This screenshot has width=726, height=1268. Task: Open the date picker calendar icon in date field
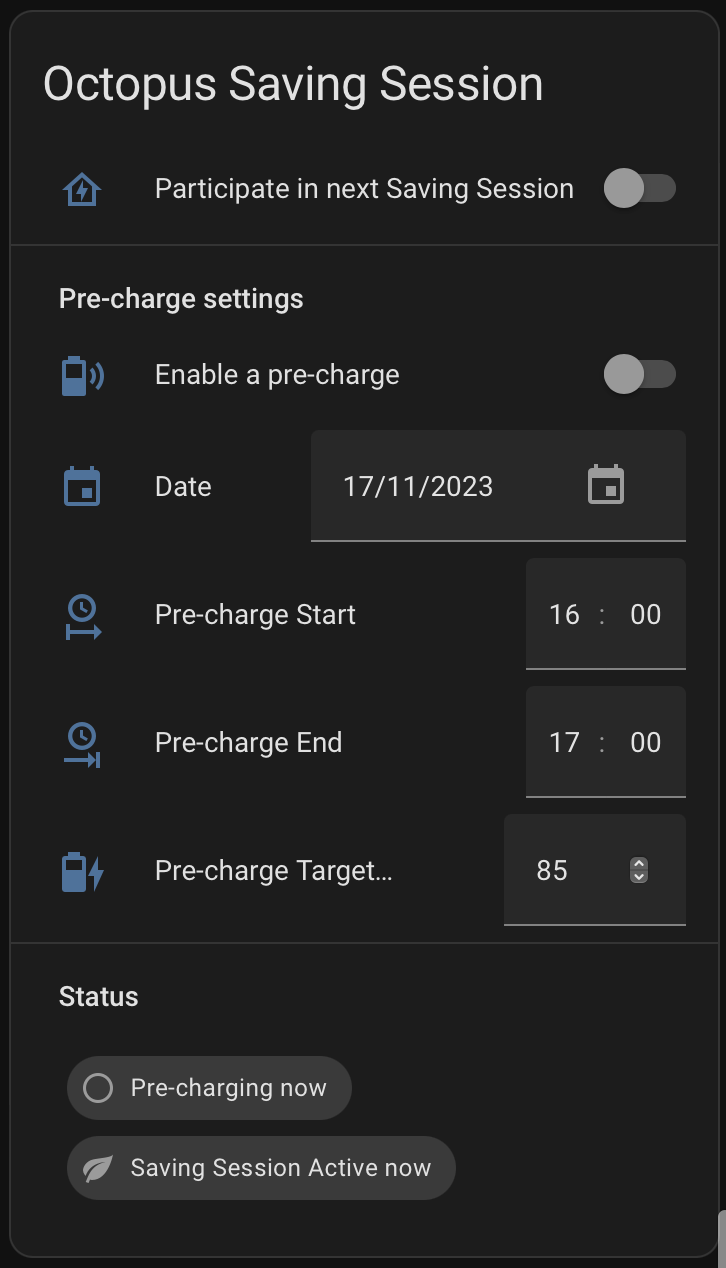(606, 485)
